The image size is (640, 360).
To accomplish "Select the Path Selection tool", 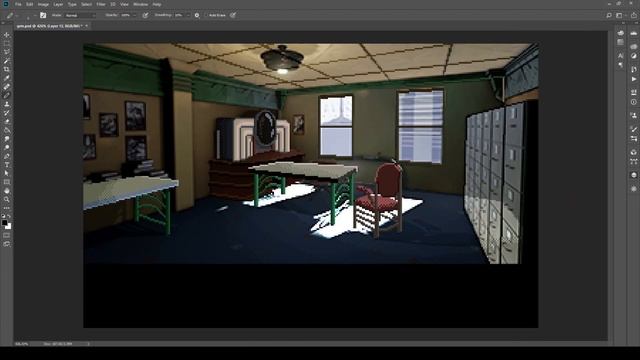I will tap(7, 173).
